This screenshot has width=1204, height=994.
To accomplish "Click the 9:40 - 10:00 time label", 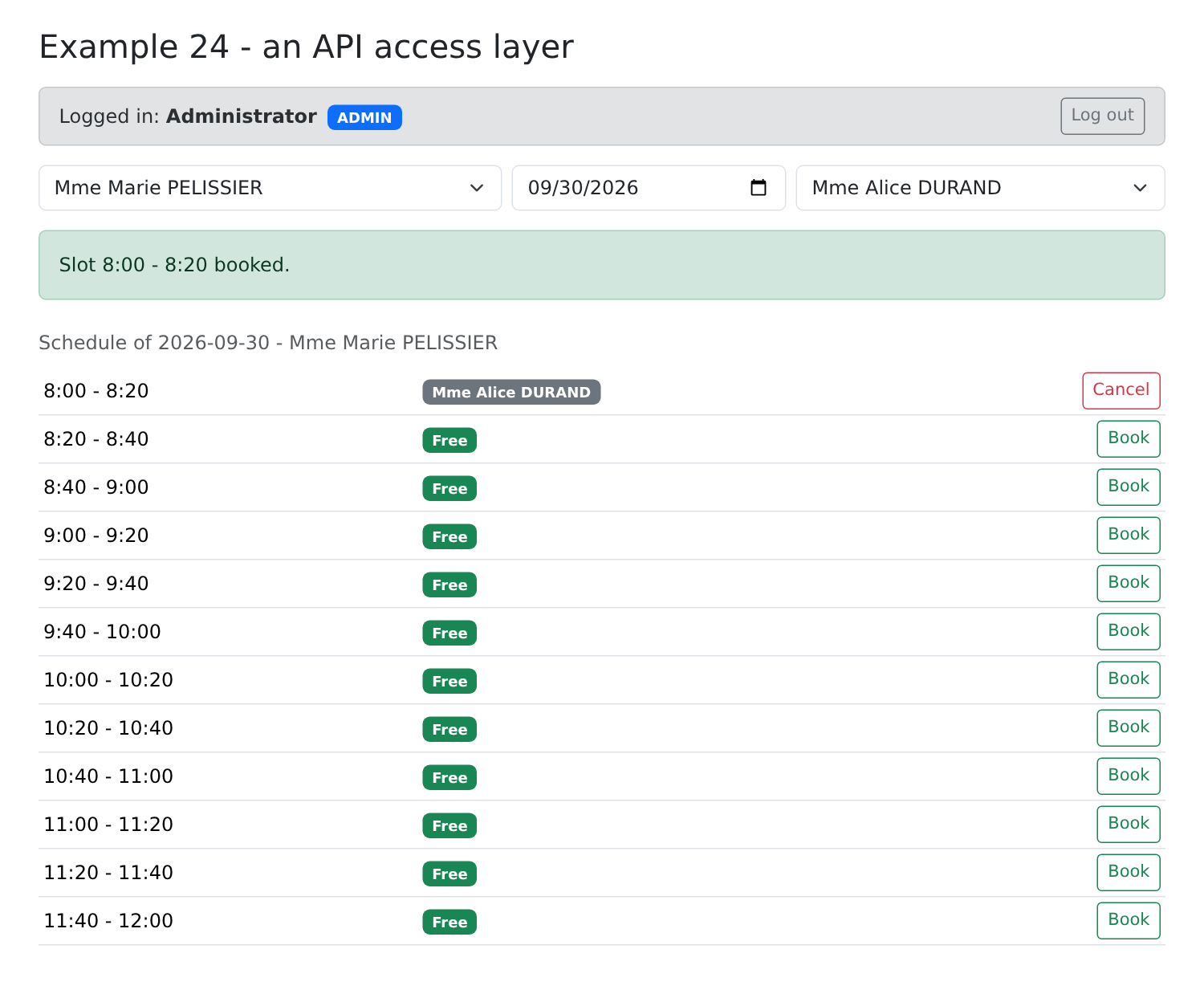I will (103, 632).
